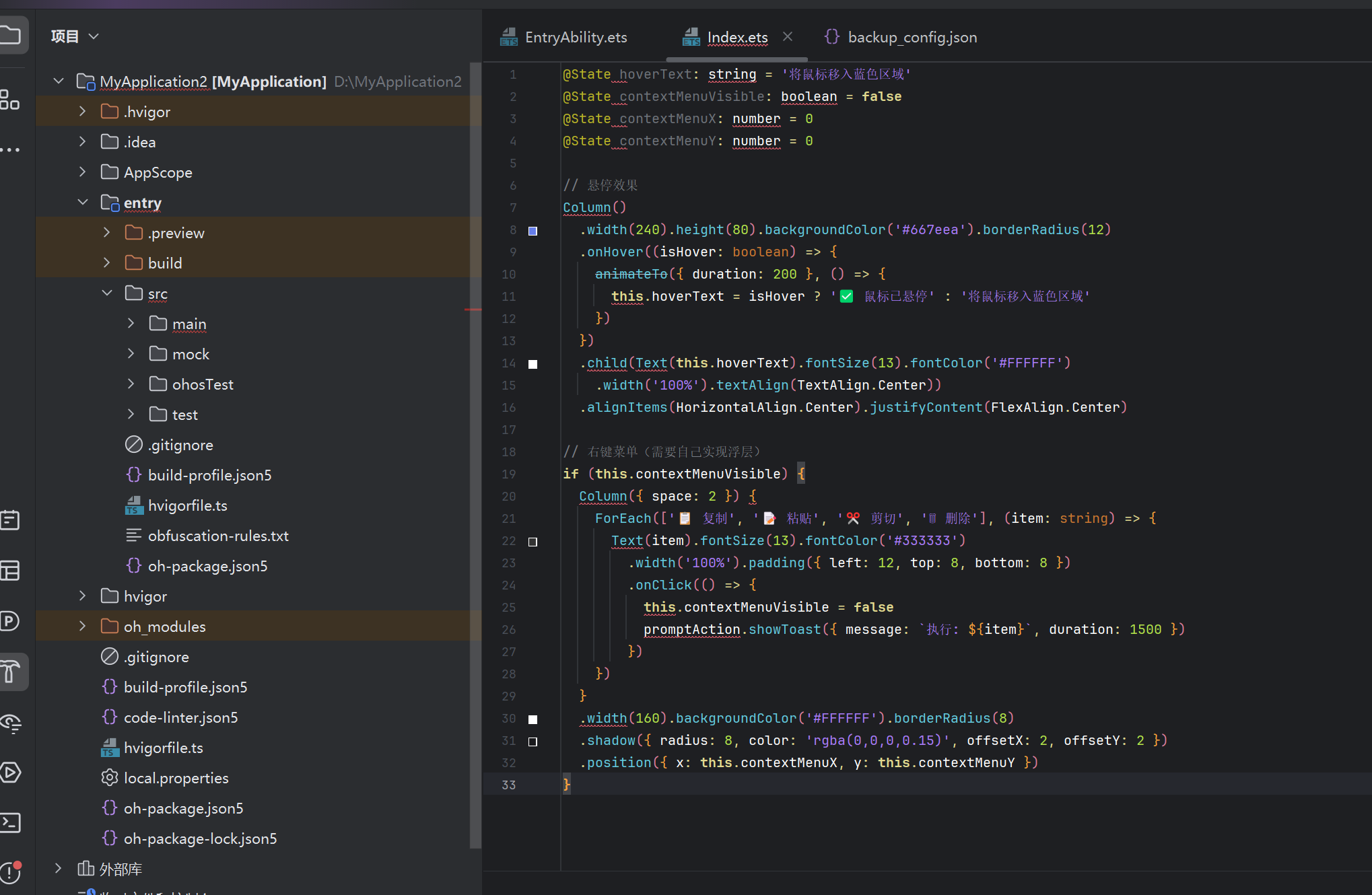The height and width of the screenshot is (895, 1372).
Task: Open the Structure tool window icon
Action: coord(9,100)
